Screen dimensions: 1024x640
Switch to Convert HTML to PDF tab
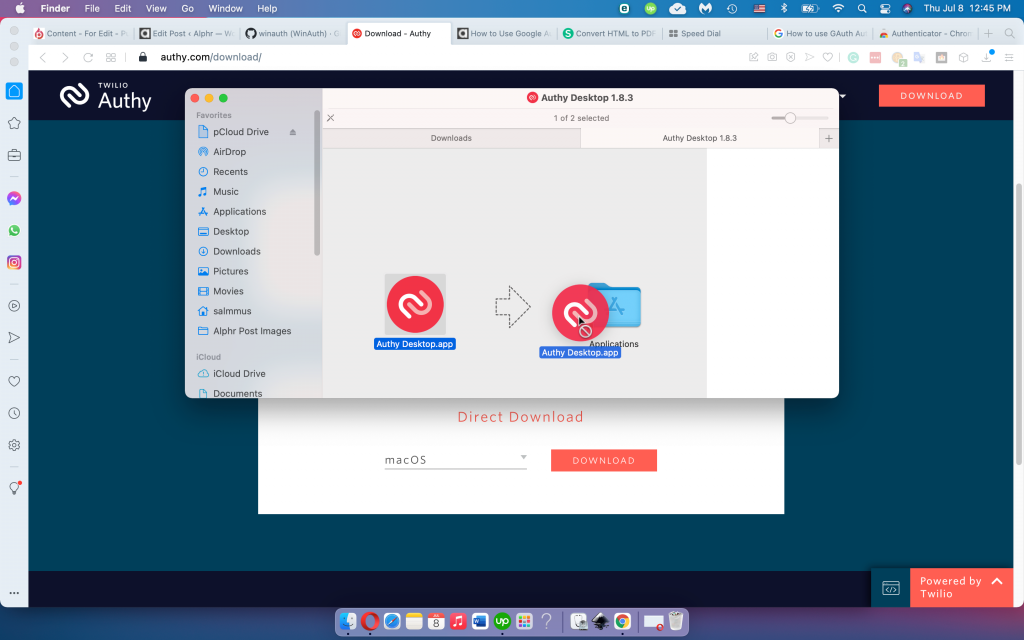coord(609,33)
